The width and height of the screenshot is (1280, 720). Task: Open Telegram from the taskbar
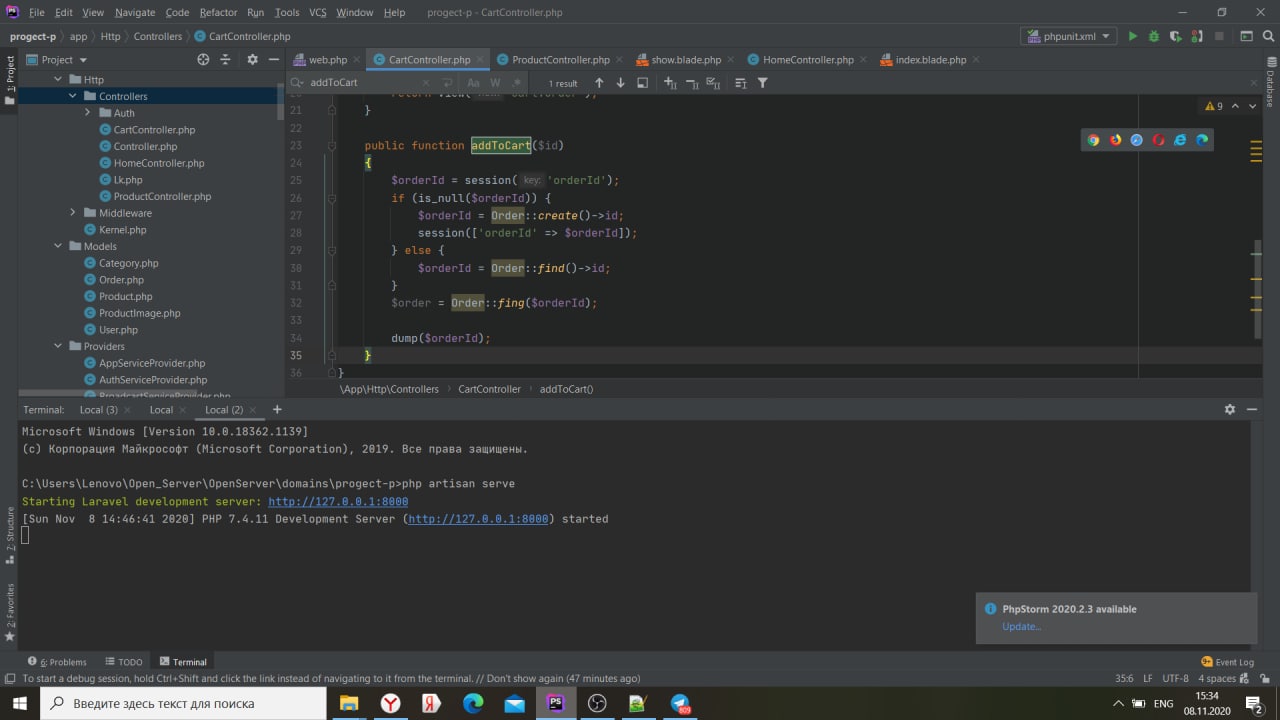point(680,703)
